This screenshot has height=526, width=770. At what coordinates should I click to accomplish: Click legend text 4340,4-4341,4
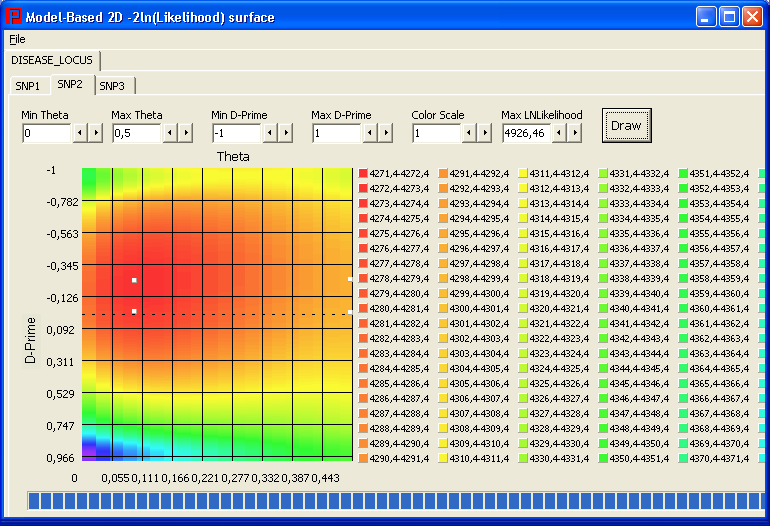(x=639, y=308)
